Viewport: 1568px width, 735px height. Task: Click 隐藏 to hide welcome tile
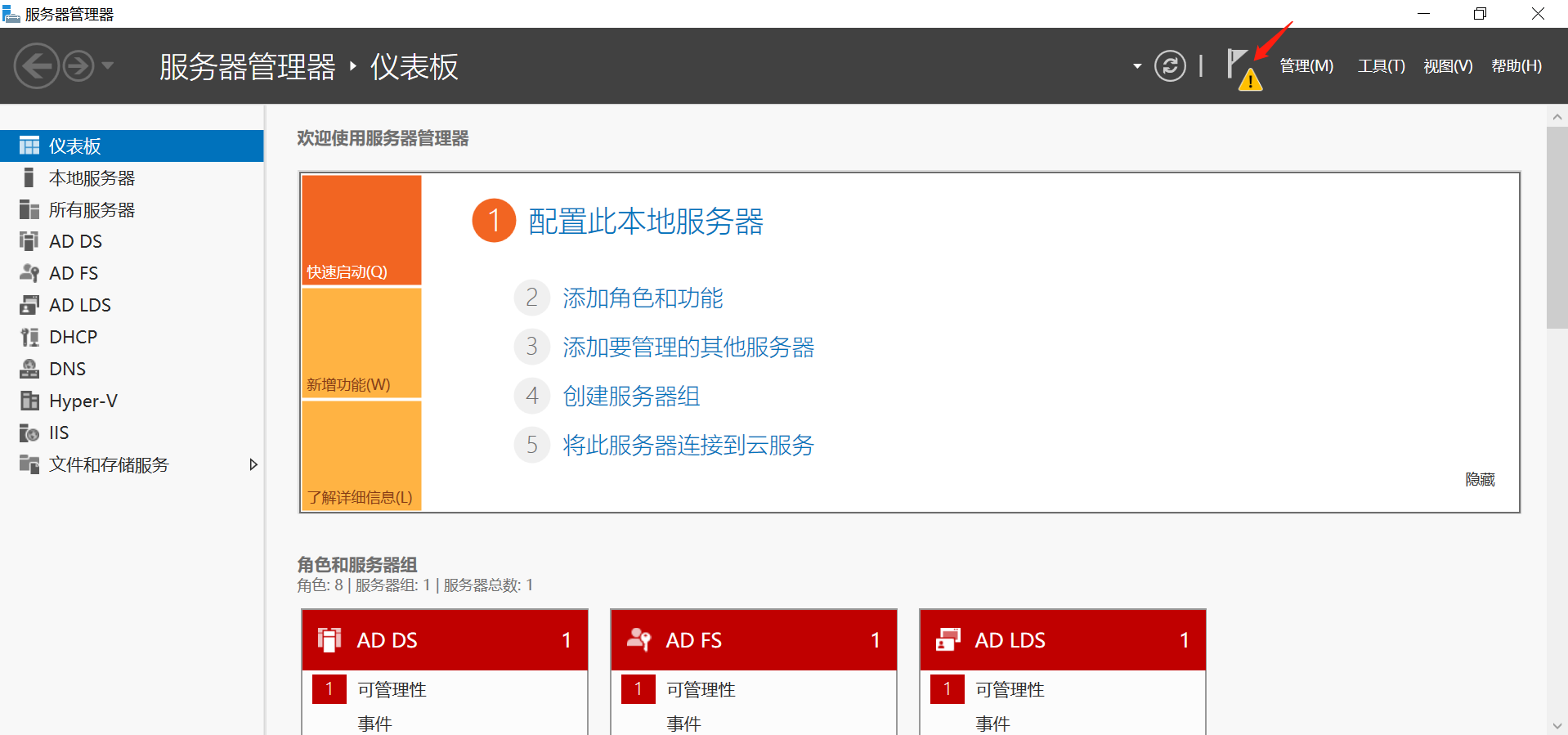coord(1479,479)
